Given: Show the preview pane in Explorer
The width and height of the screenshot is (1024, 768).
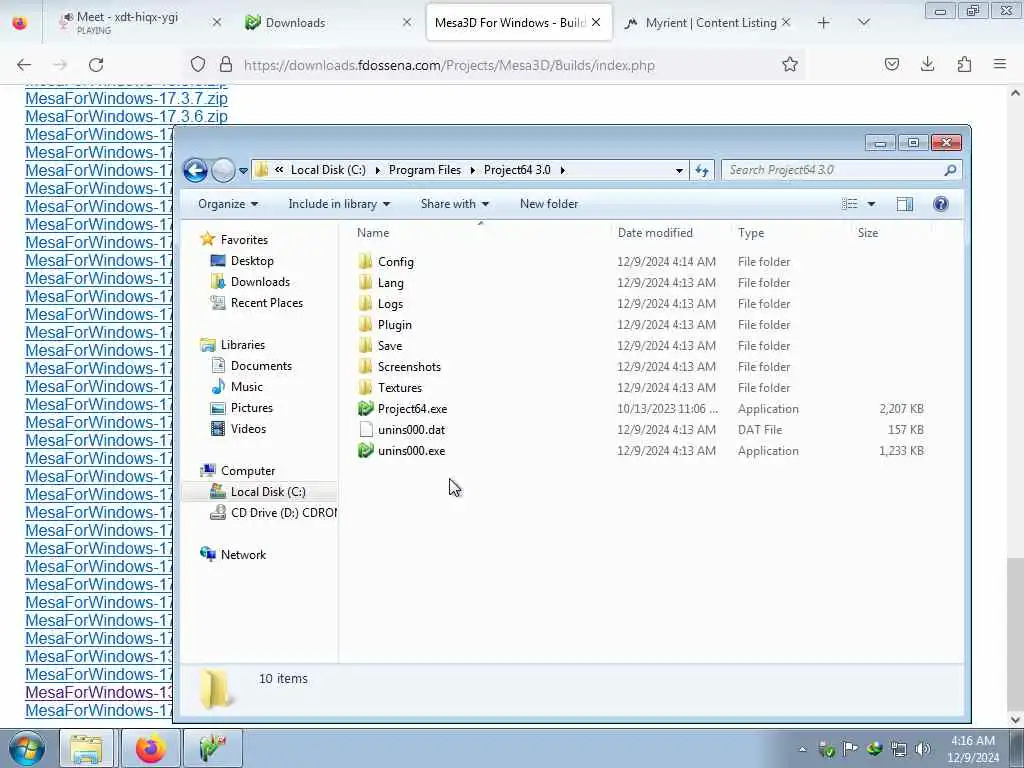Looking at the screenshot, I should 904,204.
